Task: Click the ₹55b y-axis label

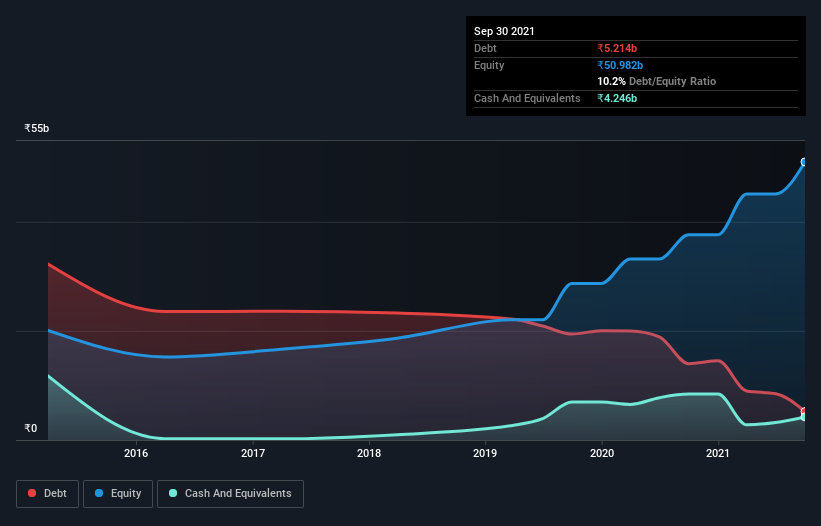Action: [x=37, y=128]
